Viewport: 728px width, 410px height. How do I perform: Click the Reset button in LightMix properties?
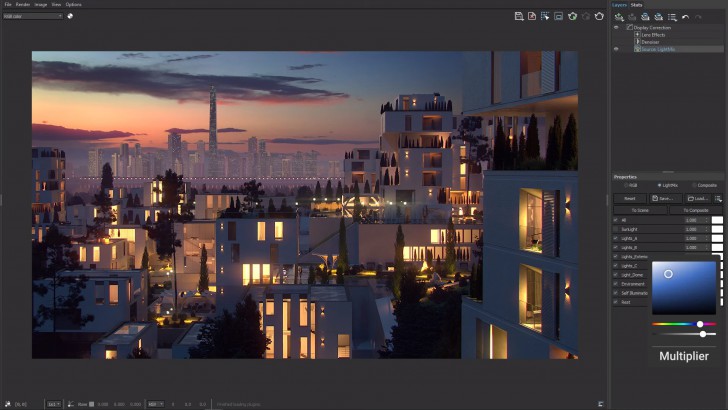[x=630, y=198]
